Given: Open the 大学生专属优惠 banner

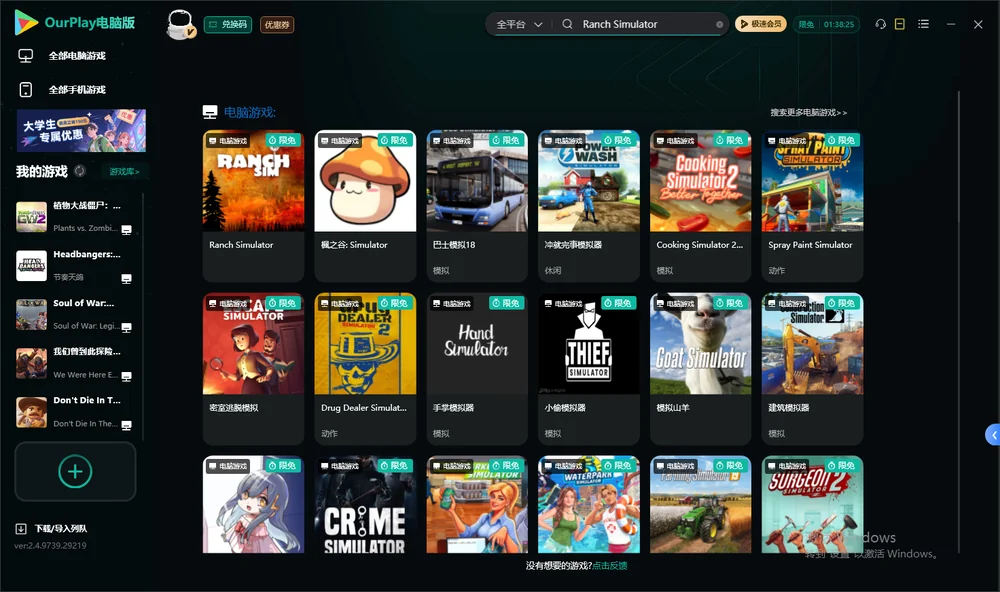Looking at the screenshot, I should 82,130.
